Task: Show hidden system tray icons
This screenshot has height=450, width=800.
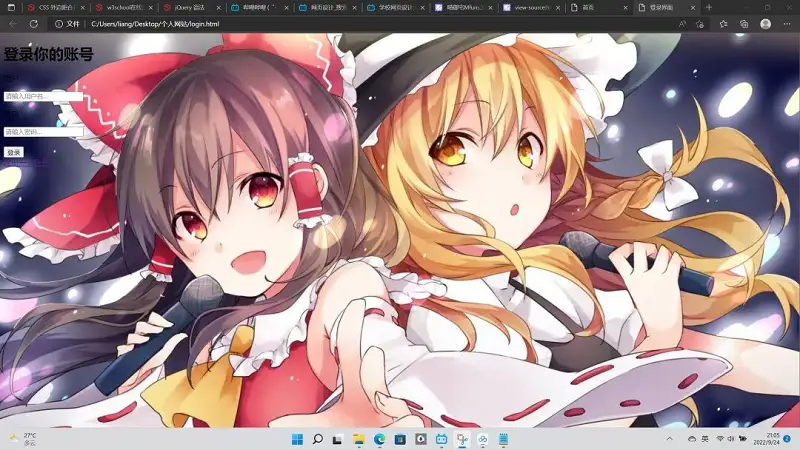Action: coord(669,439)
